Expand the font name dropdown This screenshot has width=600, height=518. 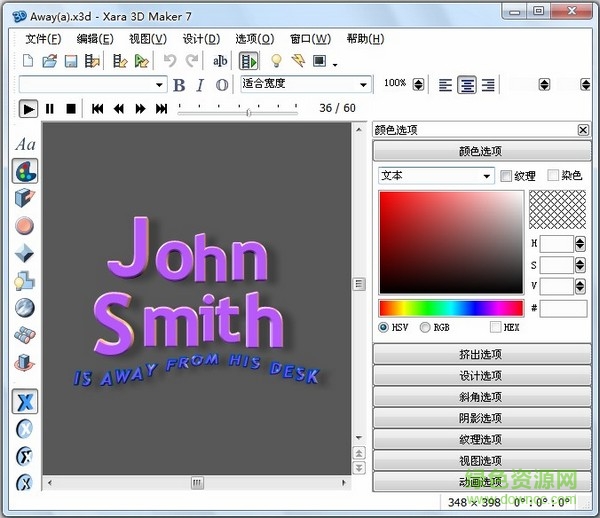(x=159, y=85)
